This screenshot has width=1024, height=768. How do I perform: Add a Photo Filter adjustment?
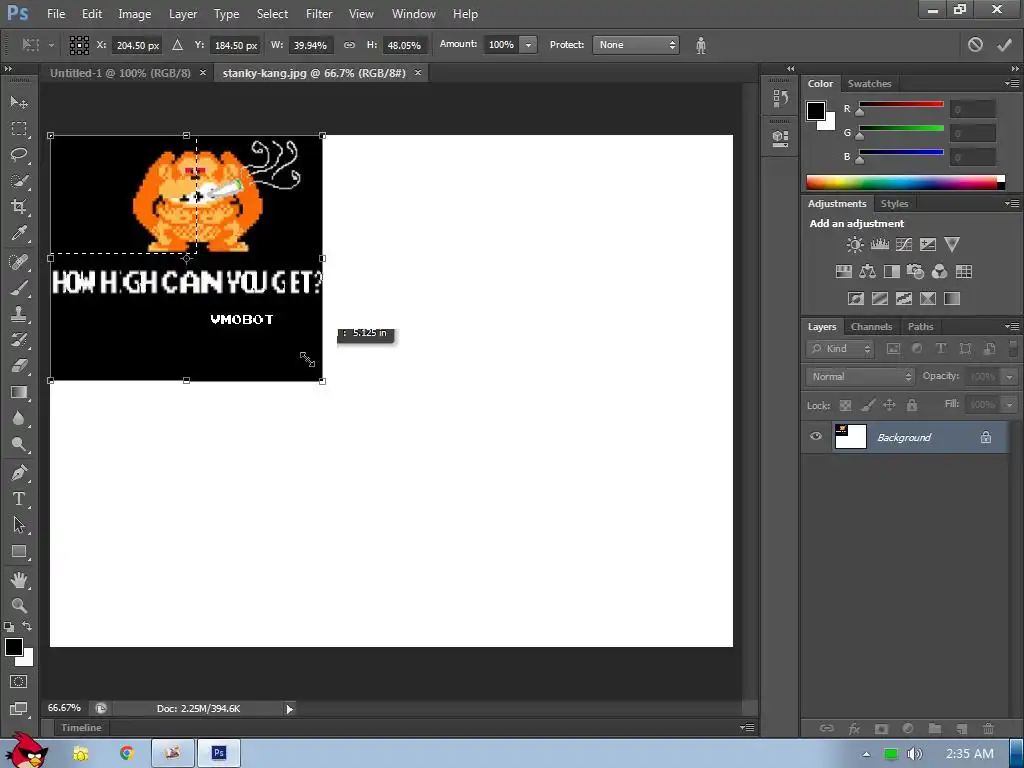pos(916,272)
